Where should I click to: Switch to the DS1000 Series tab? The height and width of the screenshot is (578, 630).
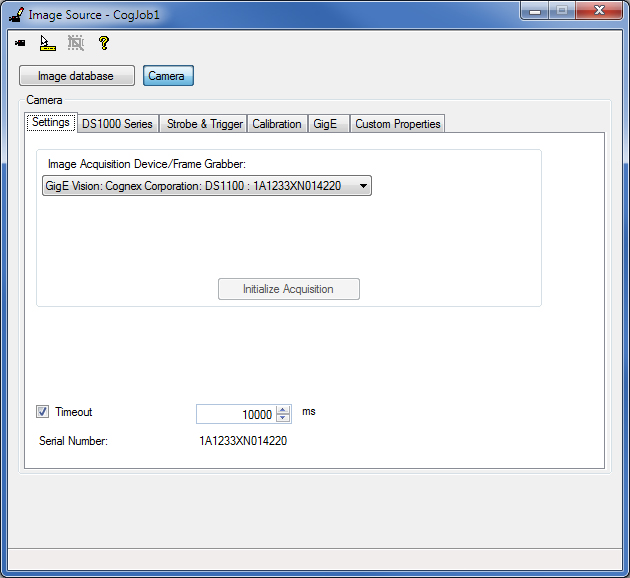coord(117,124)
